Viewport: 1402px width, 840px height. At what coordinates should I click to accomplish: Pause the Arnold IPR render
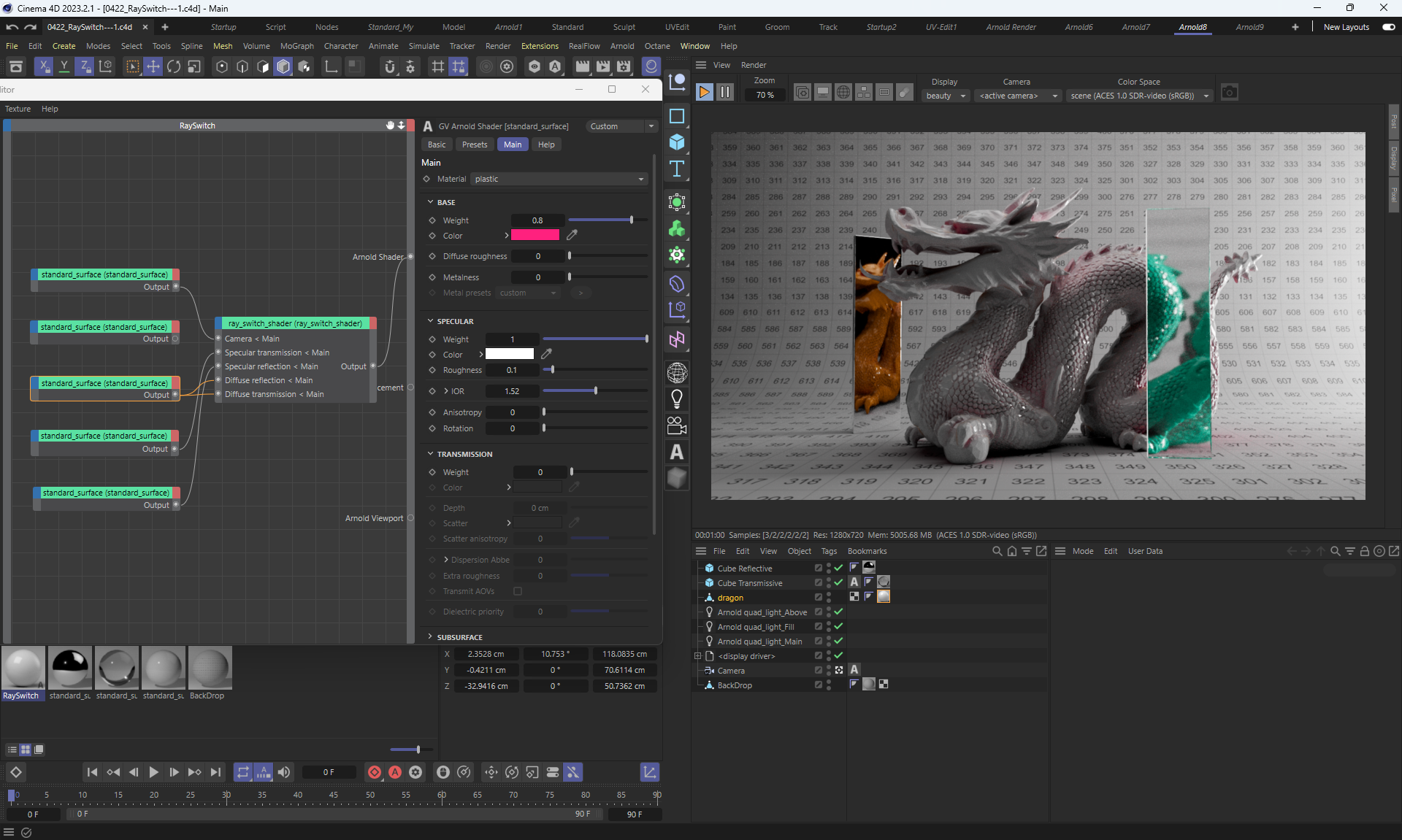pyautogui.click(x=724, y=93)
